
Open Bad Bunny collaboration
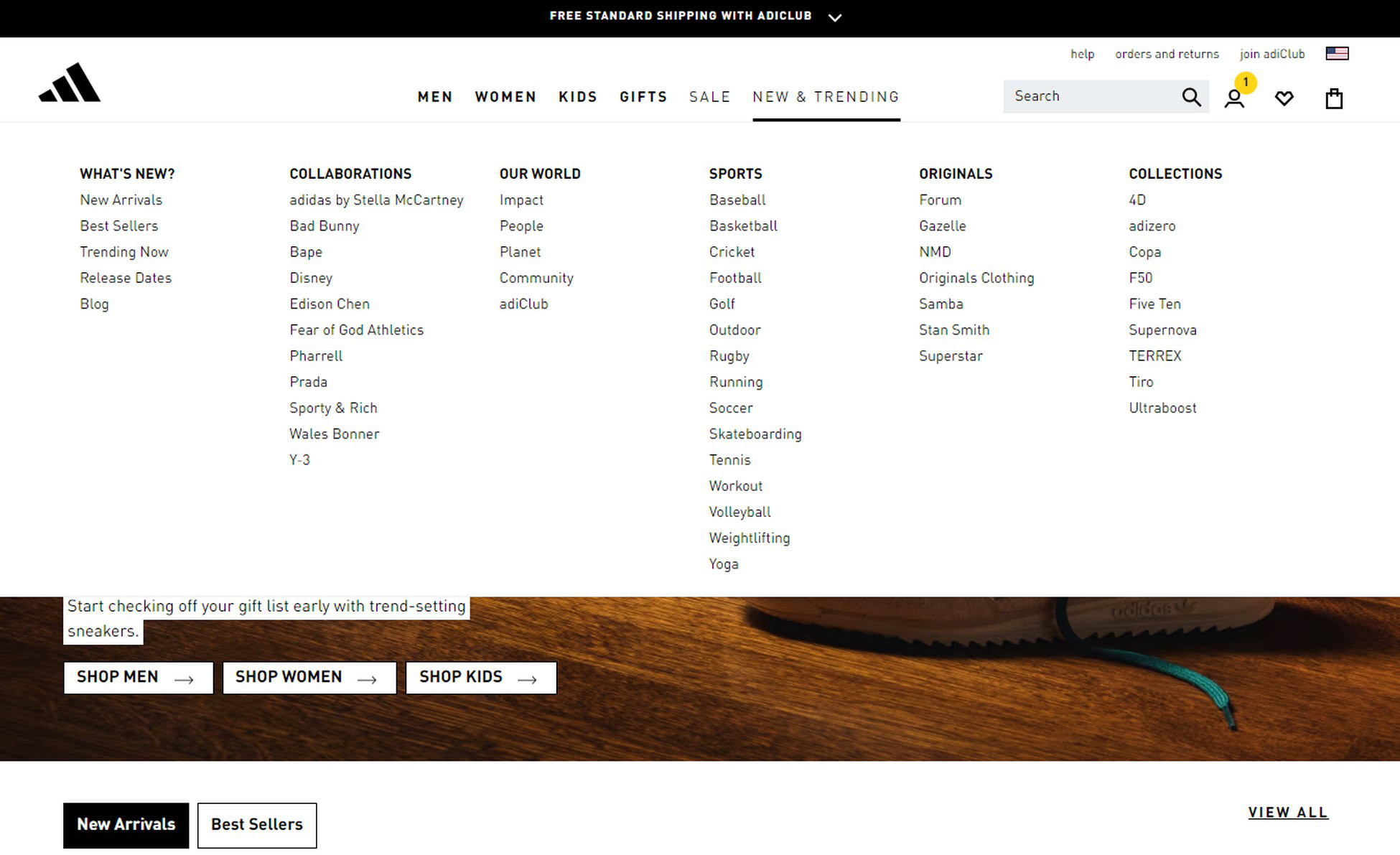pos(324,226)
